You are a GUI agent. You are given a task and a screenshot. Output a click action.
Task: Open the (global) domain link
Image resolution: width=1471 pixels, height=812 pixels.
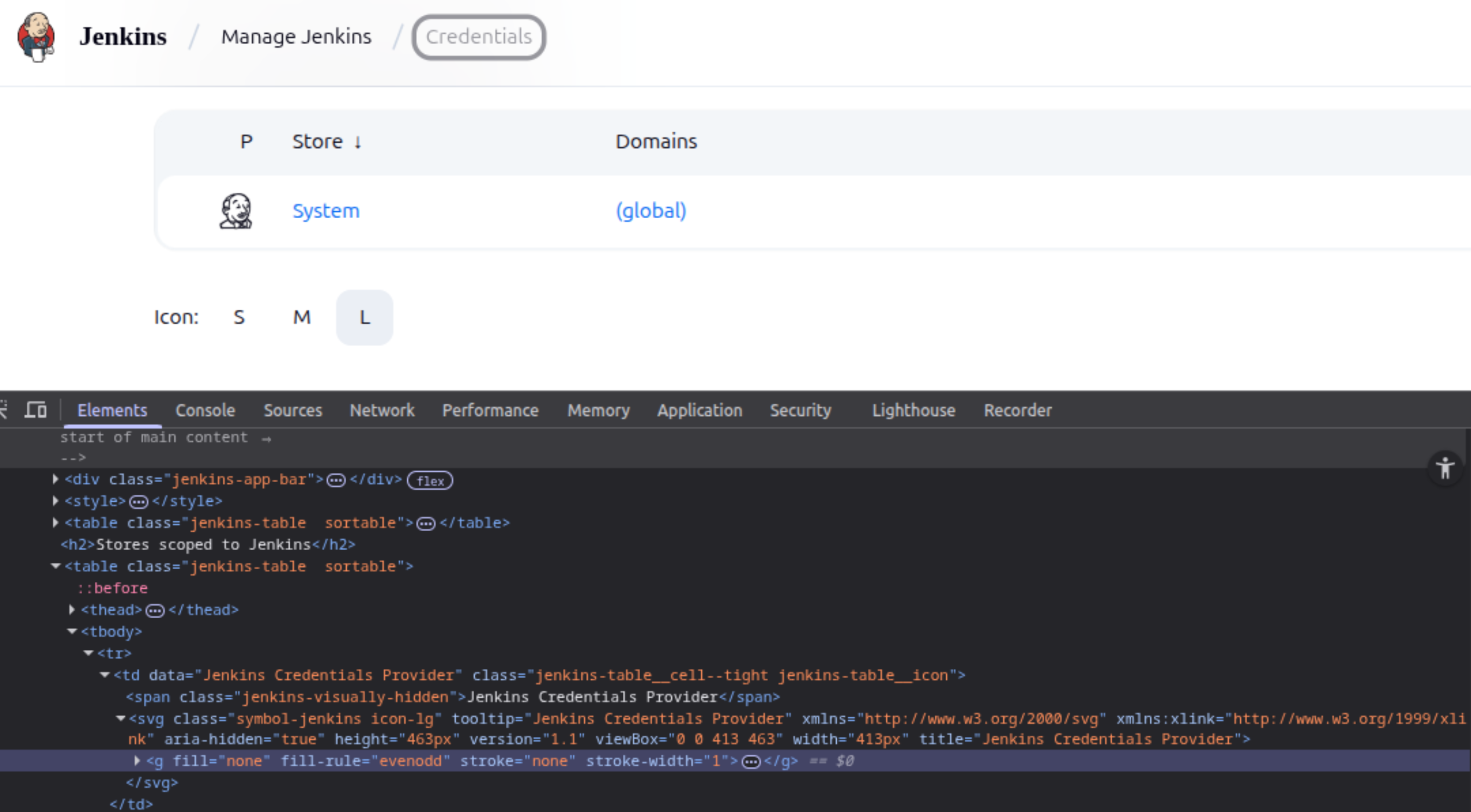click(651, 211)
